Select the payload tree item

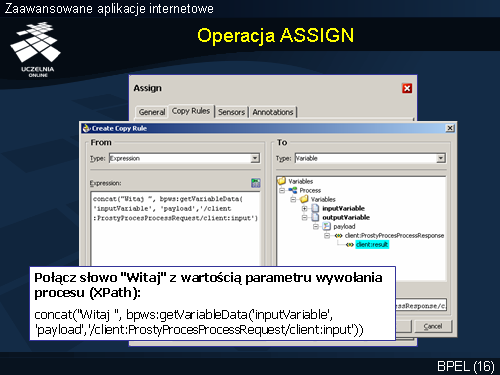(344, 227)
